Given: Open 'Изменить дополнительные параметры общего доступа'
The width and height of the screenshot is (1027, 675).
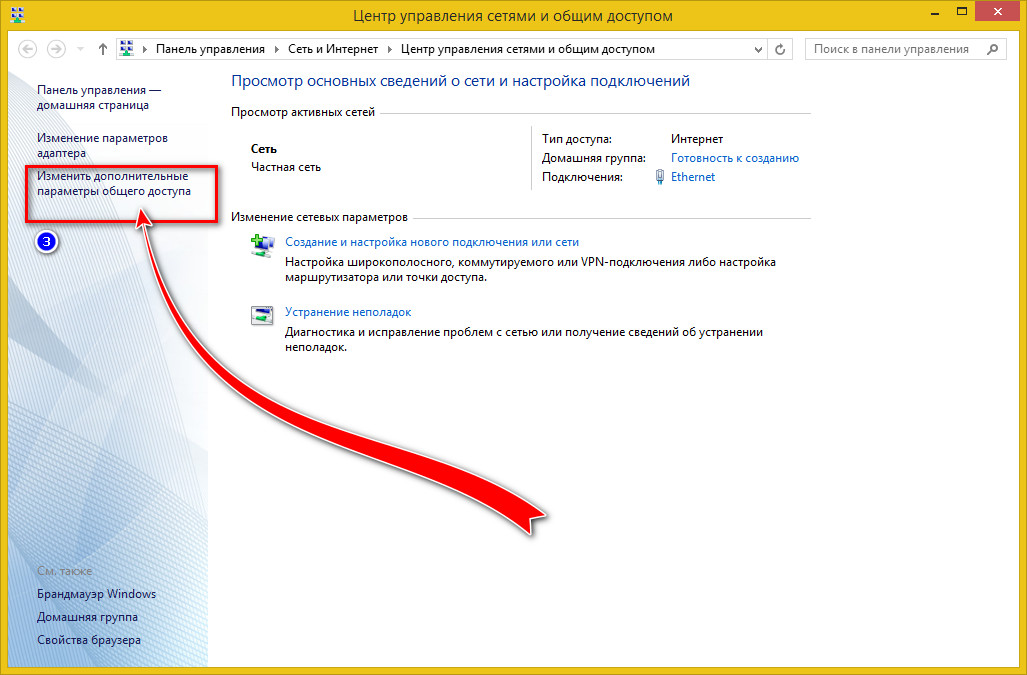Looking at the screenshot, I should click(x=114, y=183).
